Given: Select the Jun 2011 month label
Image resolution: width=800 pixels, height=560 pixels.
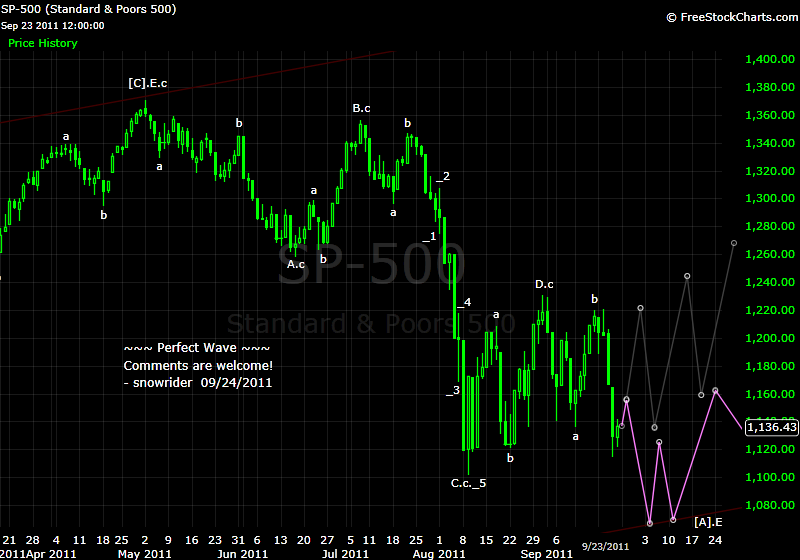Looking at the screenshot, I should click(242, 554).
